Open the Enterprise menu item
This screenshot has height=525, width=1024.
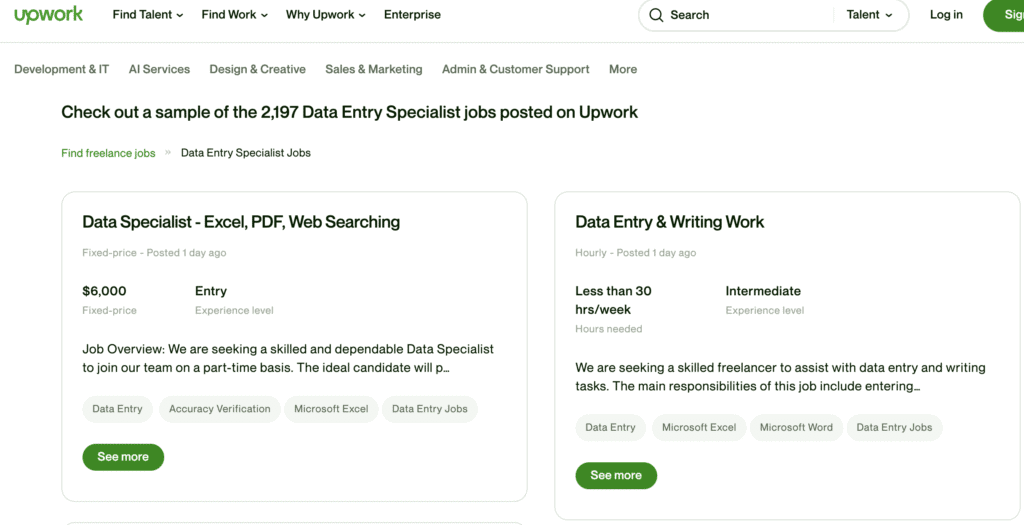click(412, 15)
